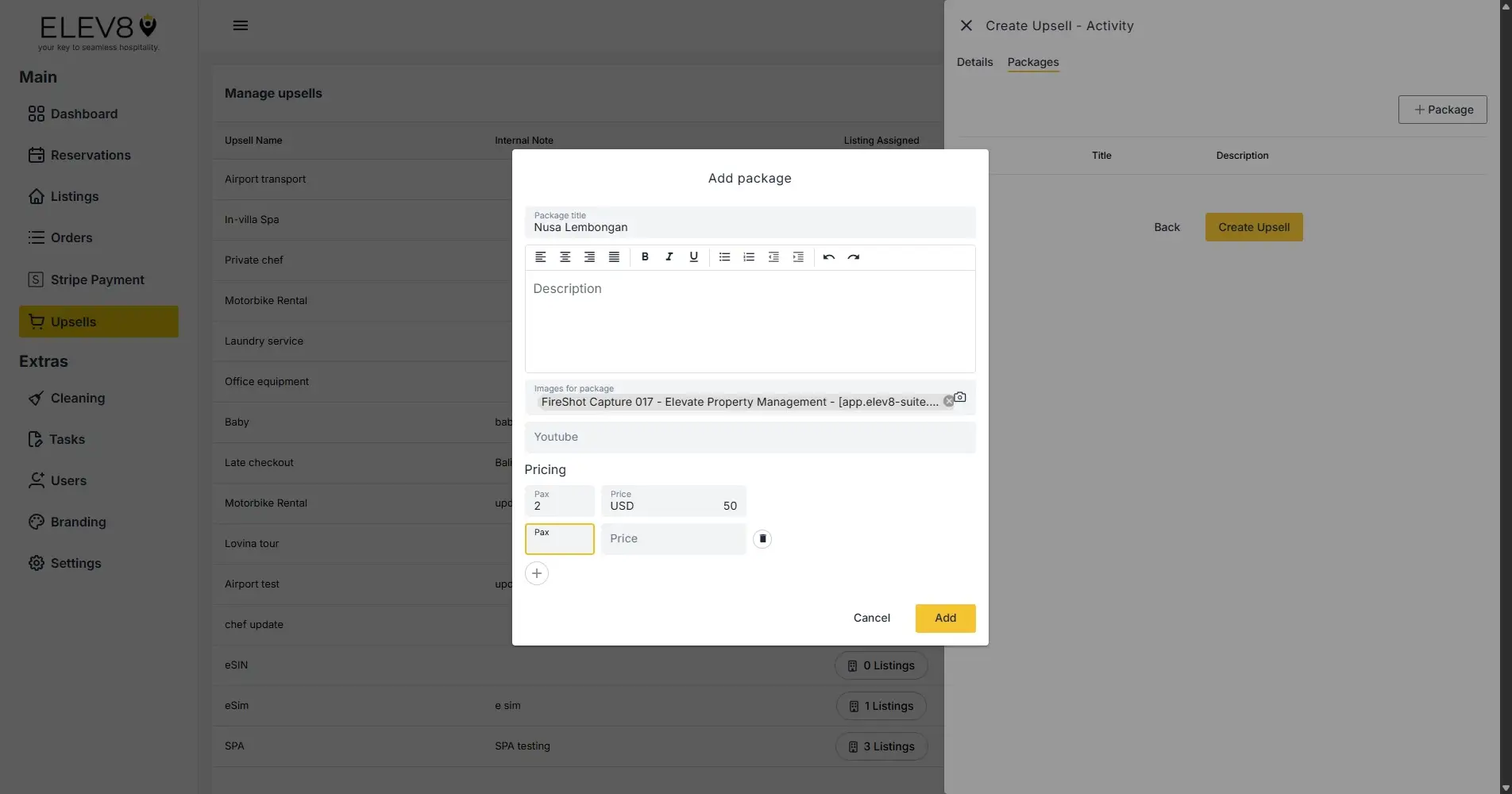Toggle bold formatting
Image resolution: width=1512 pixels, height=794 pixels.
click(x=644, y=256)
